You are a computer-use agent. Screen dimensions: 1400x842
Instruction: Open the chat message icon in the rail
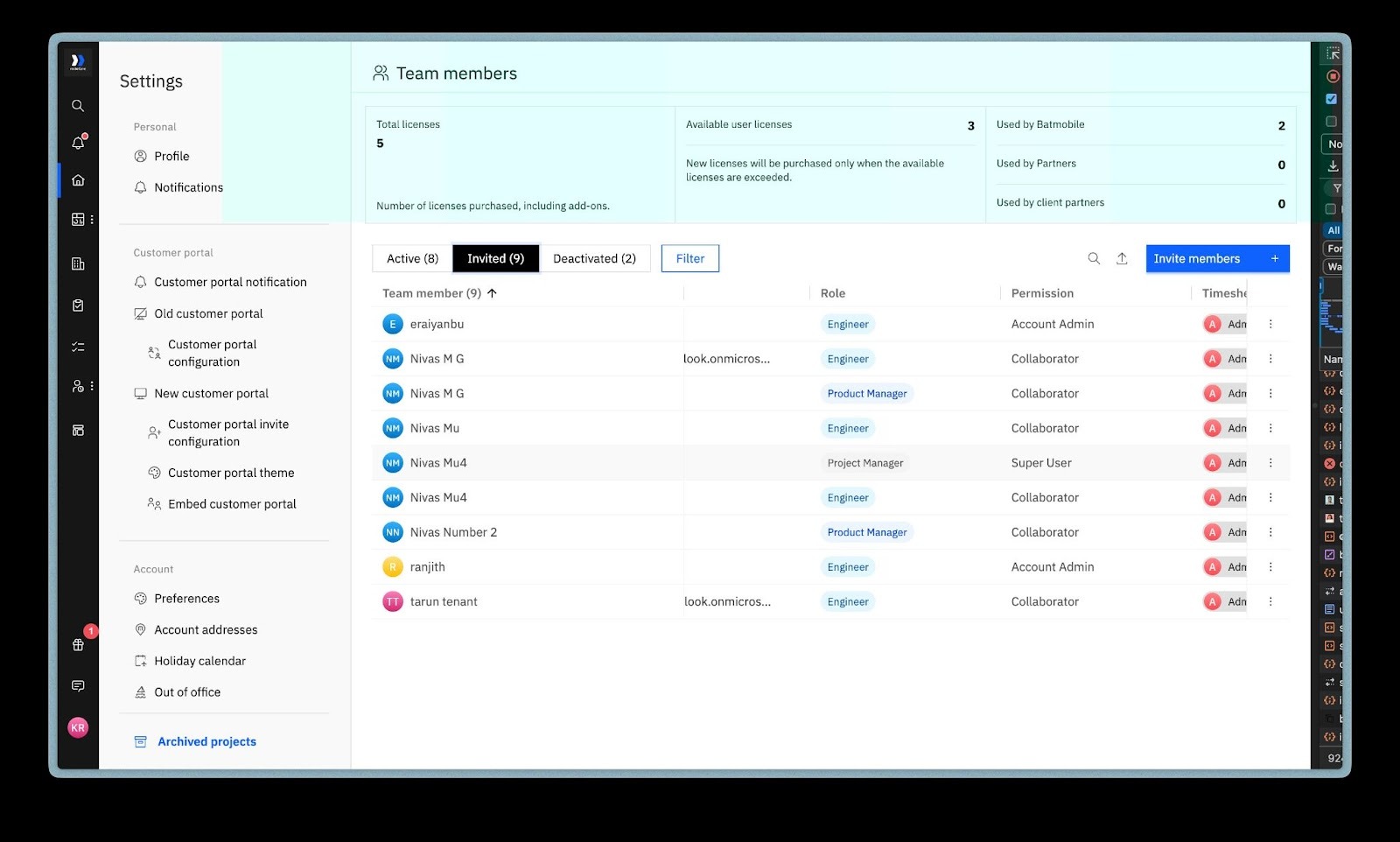78,685
